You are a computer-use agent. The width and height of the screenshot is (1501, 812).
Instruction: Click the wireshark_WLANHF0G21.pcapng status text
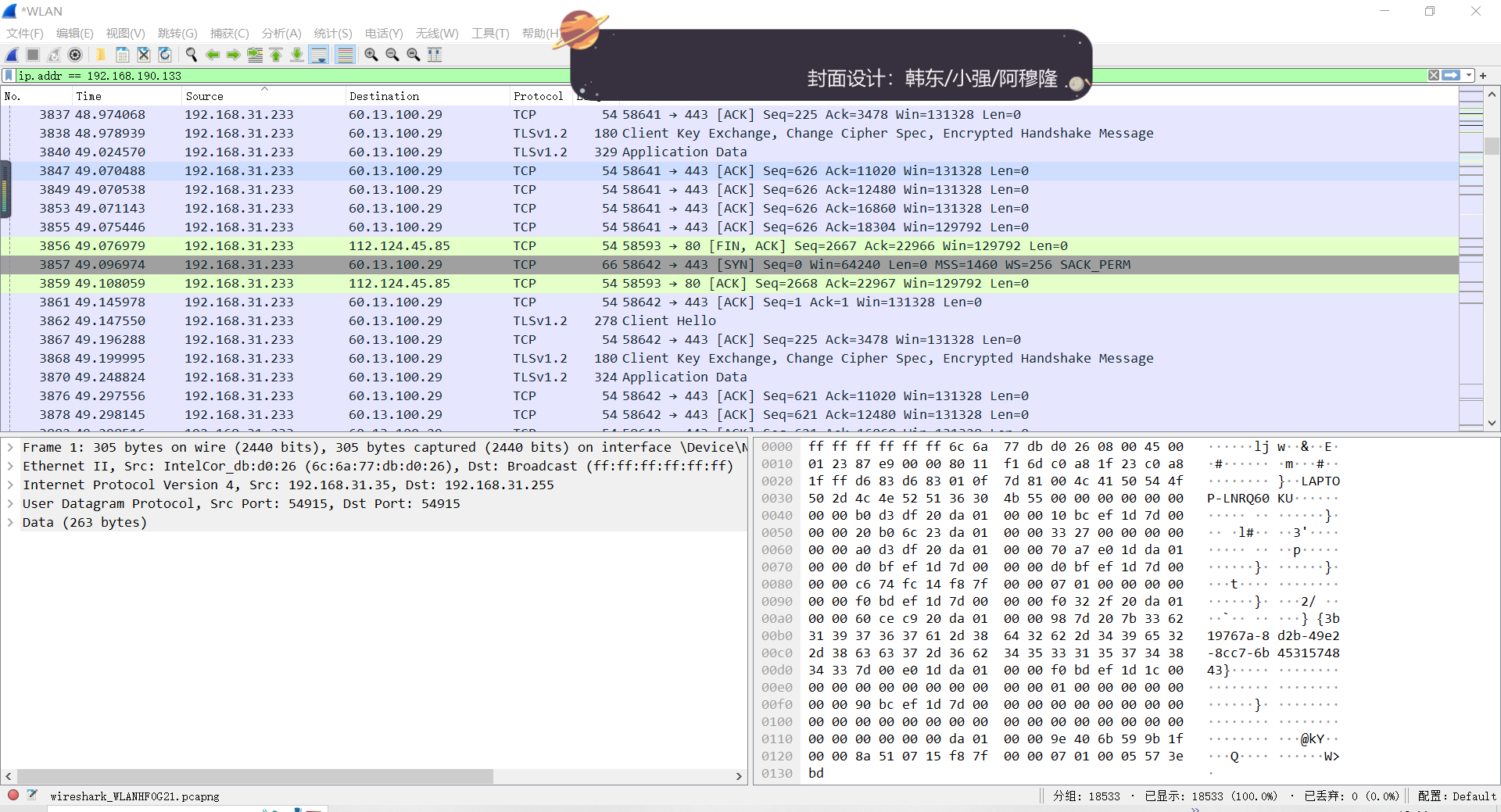click(134, 796)
